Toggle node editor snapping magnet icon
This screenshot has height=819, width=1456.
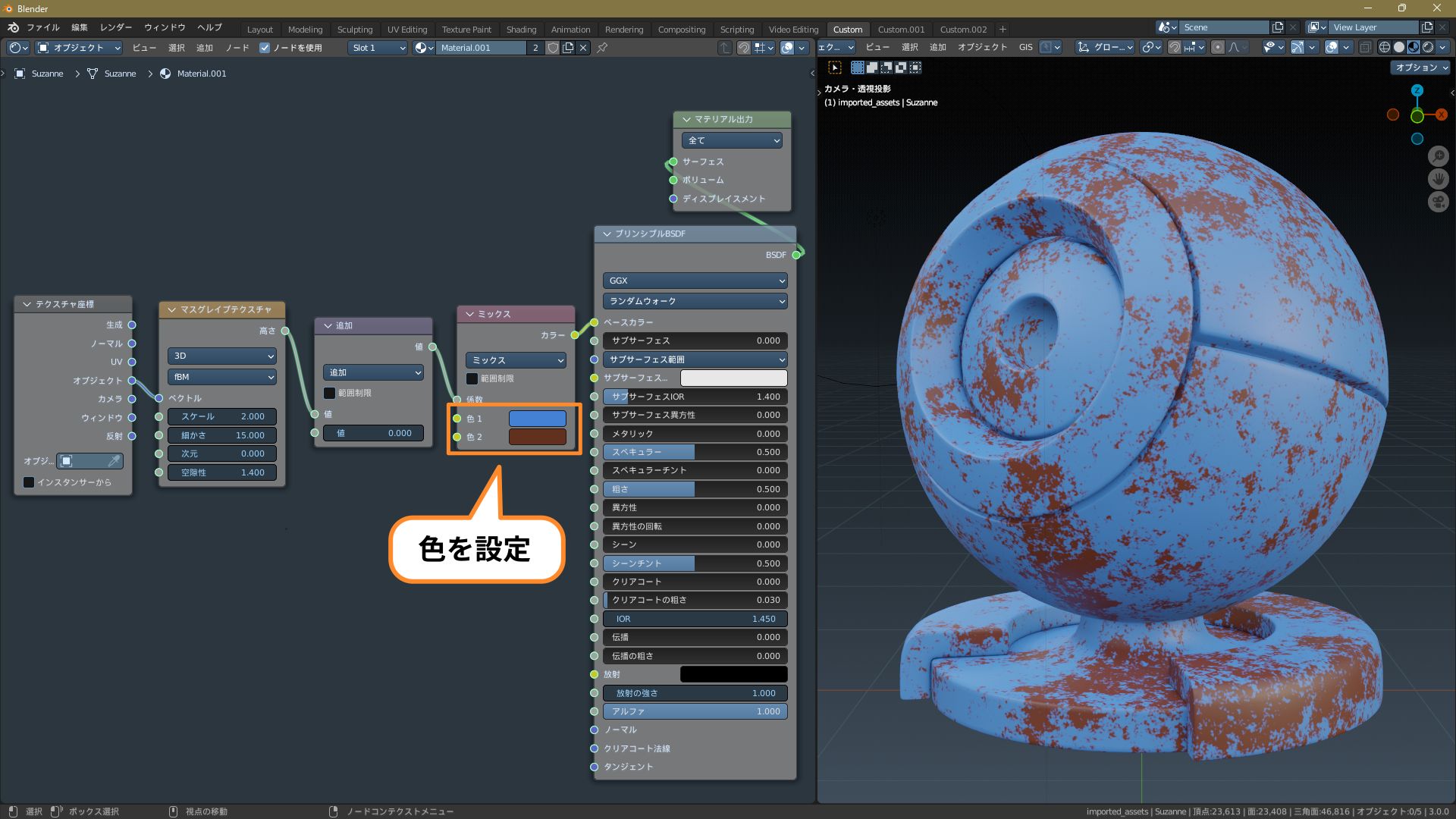pyautogui.click(x=744, y=48)
